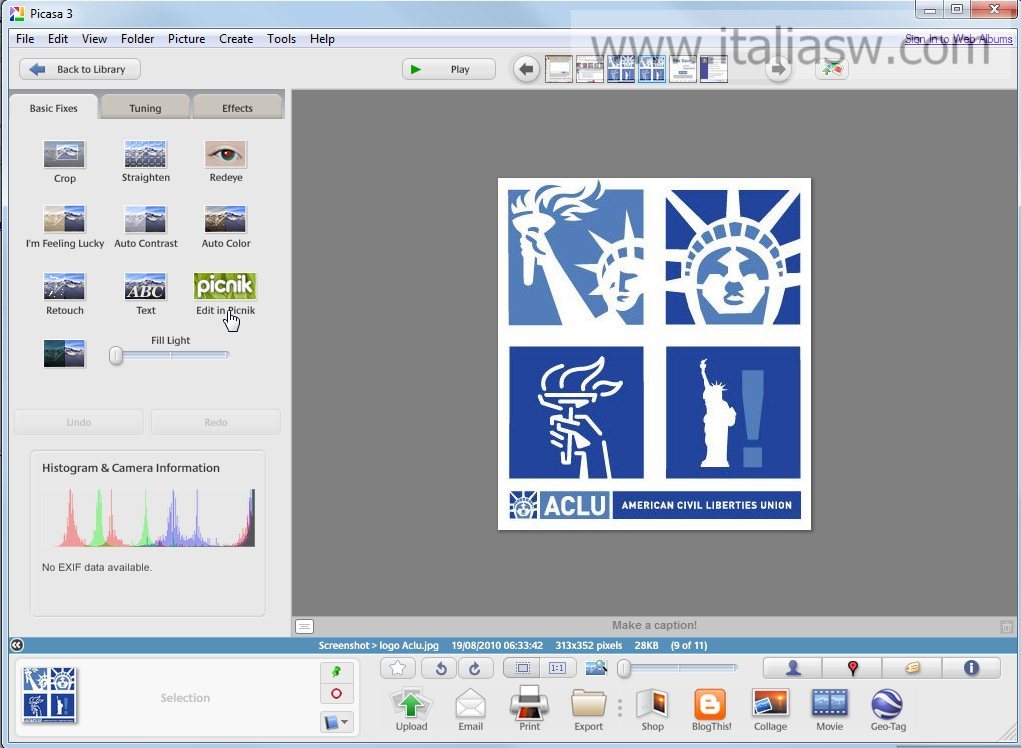Click the zoom magnifier photo icon
1021x748 pixels.
tap(596, 668)
